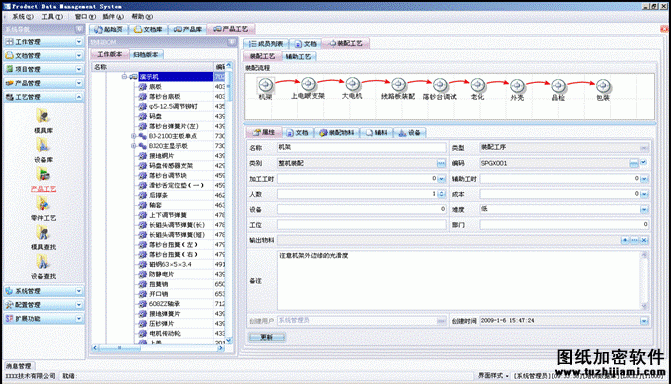The height and width of the screenshot is (384, 671).
Task: Open the 窗口 menu
Action: pyautogui.click(x=85, y=17)
